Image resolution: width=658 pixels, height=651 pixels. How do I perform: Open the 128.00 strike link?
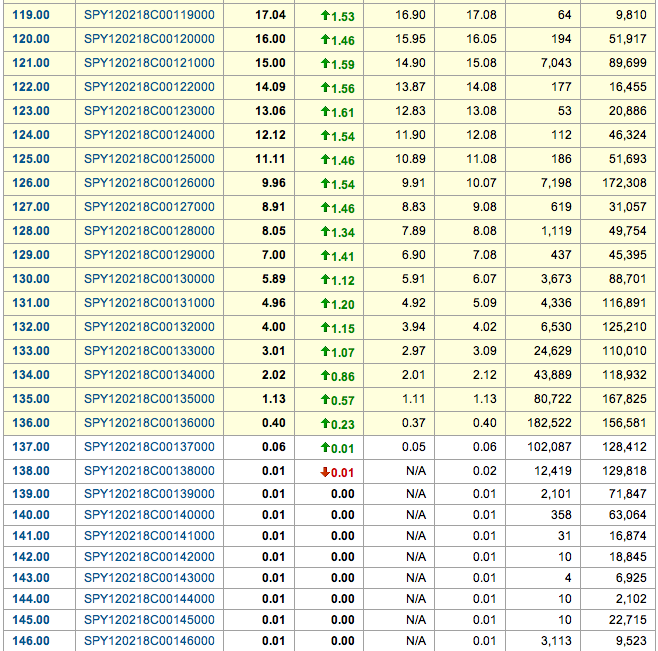31,231
